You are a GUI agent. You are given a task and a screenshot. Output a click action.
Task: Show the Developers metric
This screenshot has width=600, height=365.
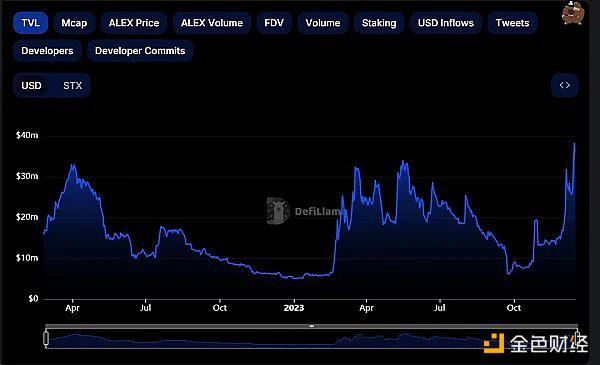(47, 51)
